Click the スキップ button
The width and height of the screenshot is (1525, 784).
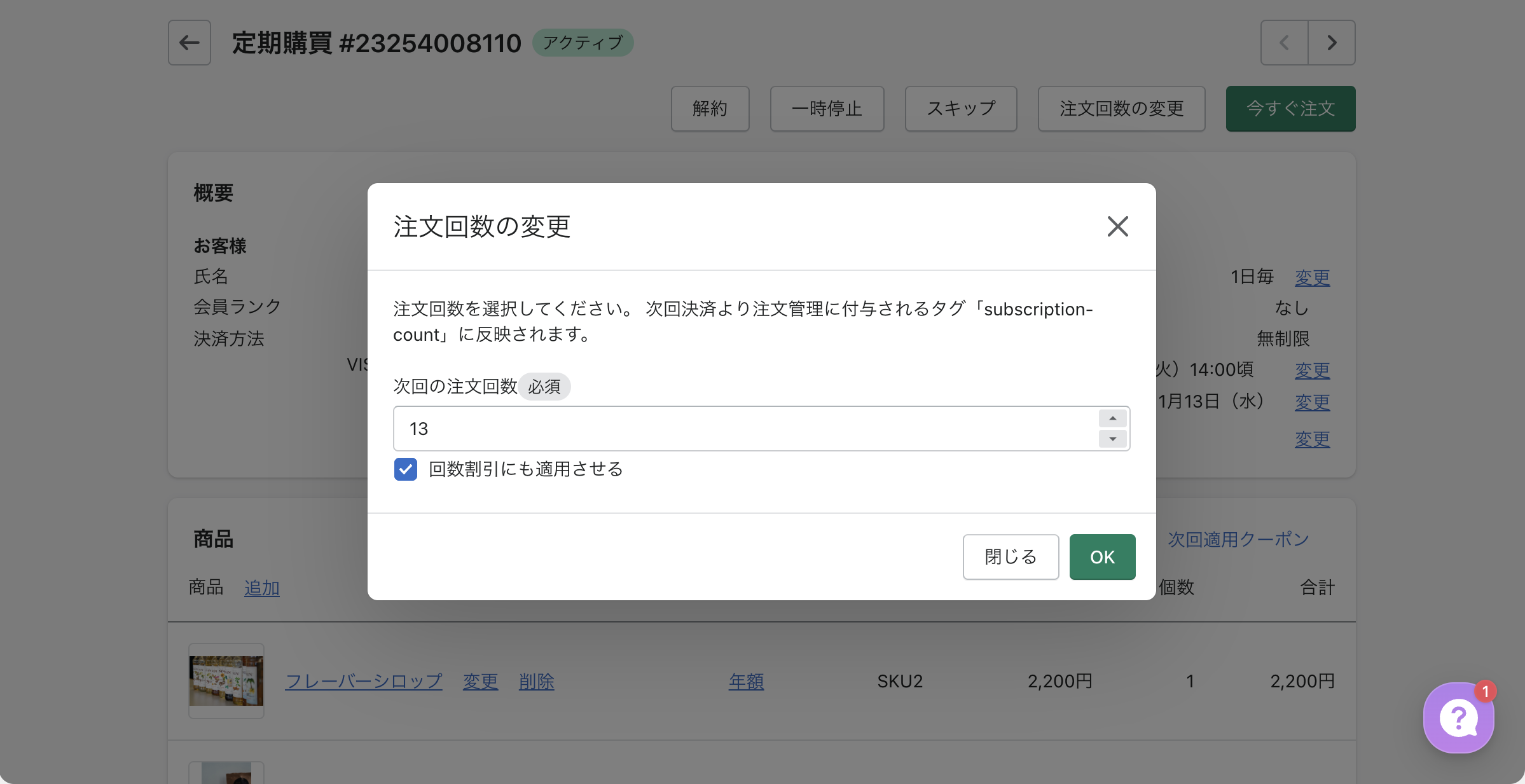[960, 109]
